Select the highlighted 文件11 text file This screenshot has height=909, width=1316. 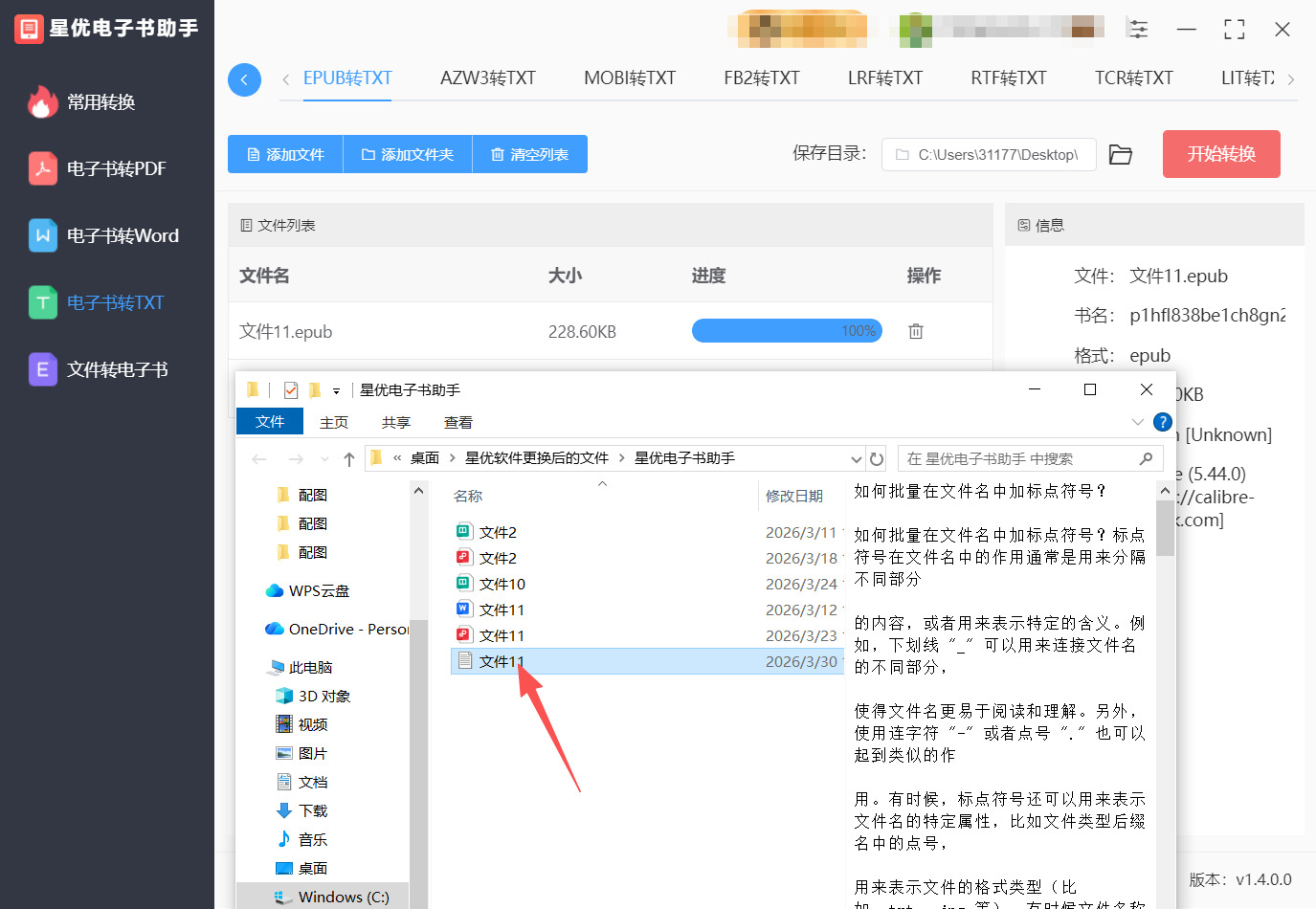[x=647, y=661]
